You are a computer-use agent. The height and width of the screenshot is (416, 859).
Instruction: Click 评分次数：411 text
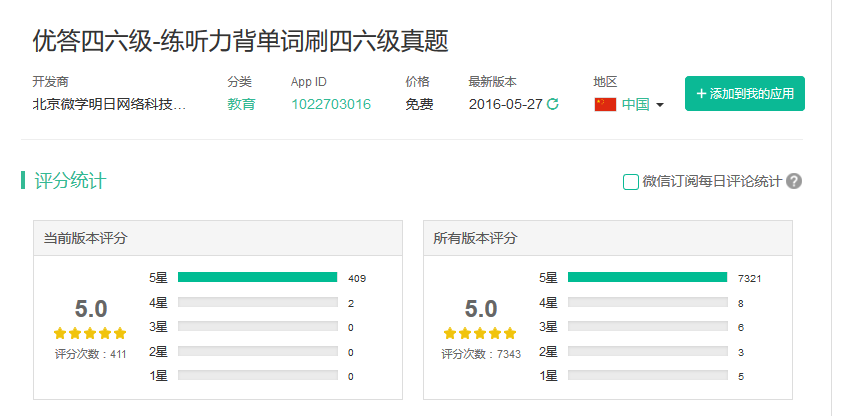tap(90, 354)
